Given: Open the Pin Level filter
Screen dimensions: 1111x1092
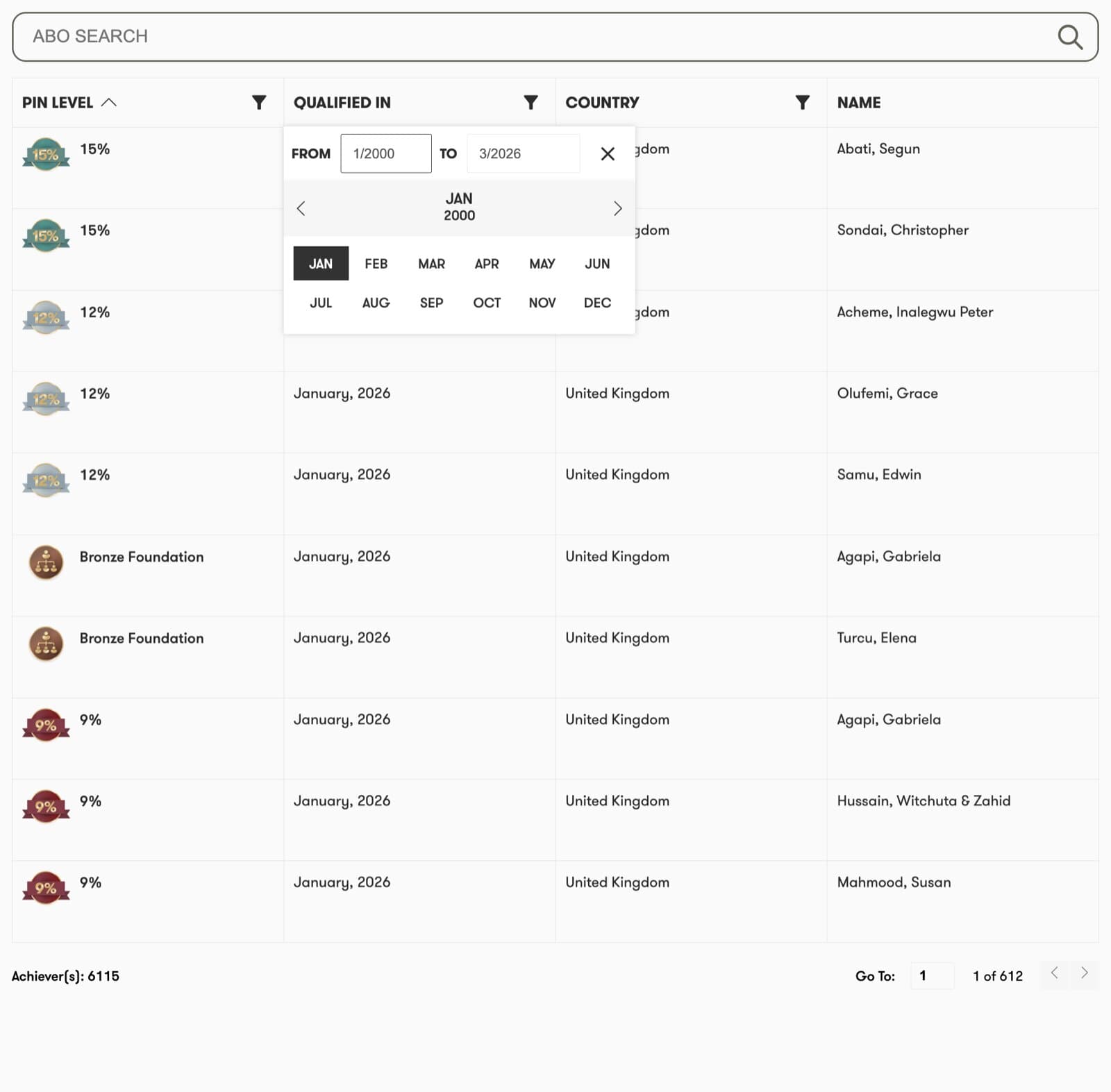Looking at the screenshot, I should (x=259, y=103).
